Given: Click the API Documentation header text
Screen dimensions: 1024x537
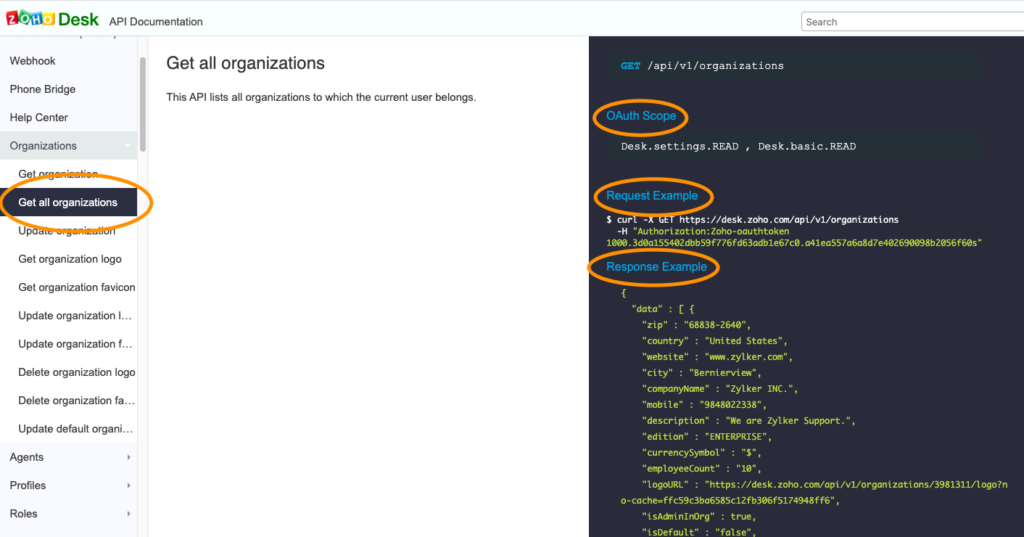Looking at the screenshot, I should pos(156,22).
